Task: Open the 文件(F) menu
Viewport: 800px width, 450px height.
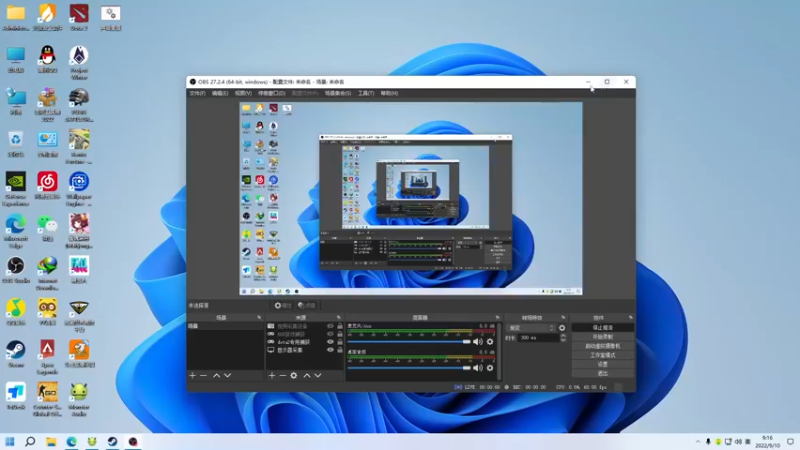Action: (197, 93)
